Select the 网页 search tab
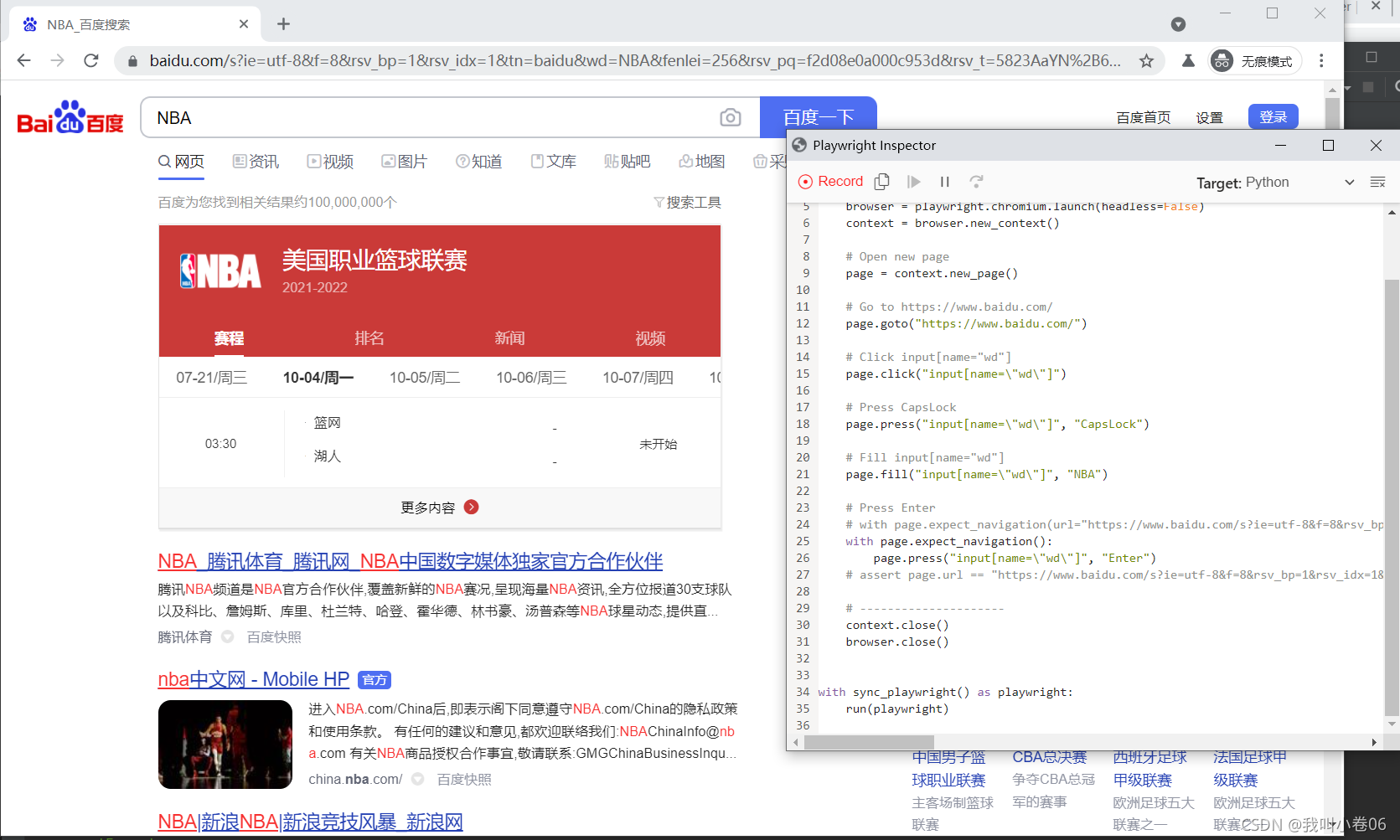The image size is (1400, 840). [181, 162]
